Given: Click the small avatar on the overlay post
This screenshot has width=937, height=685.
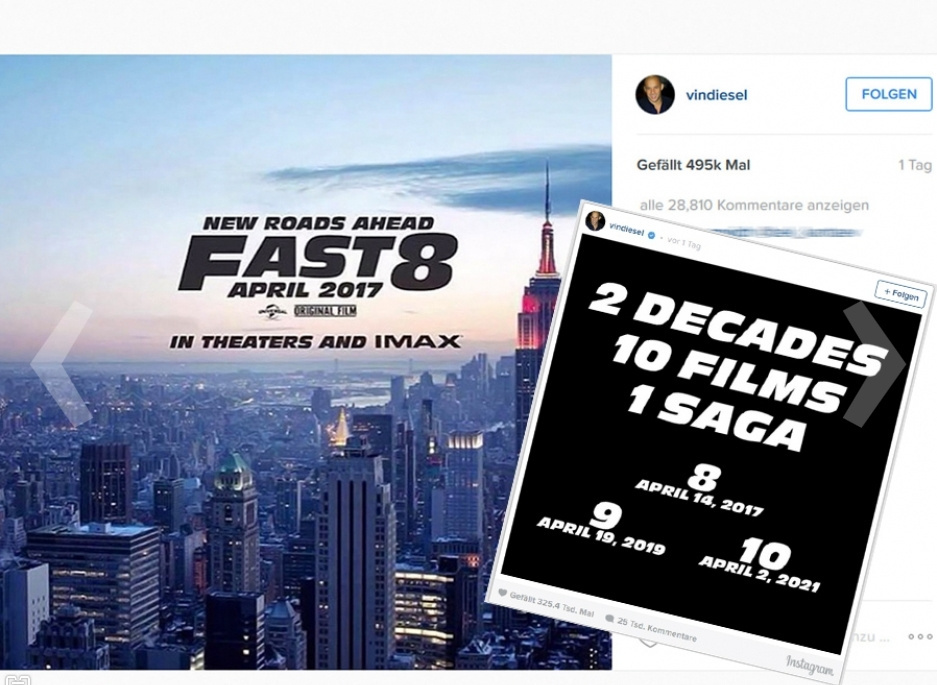Looking at the screenshot, I should 595,221.
